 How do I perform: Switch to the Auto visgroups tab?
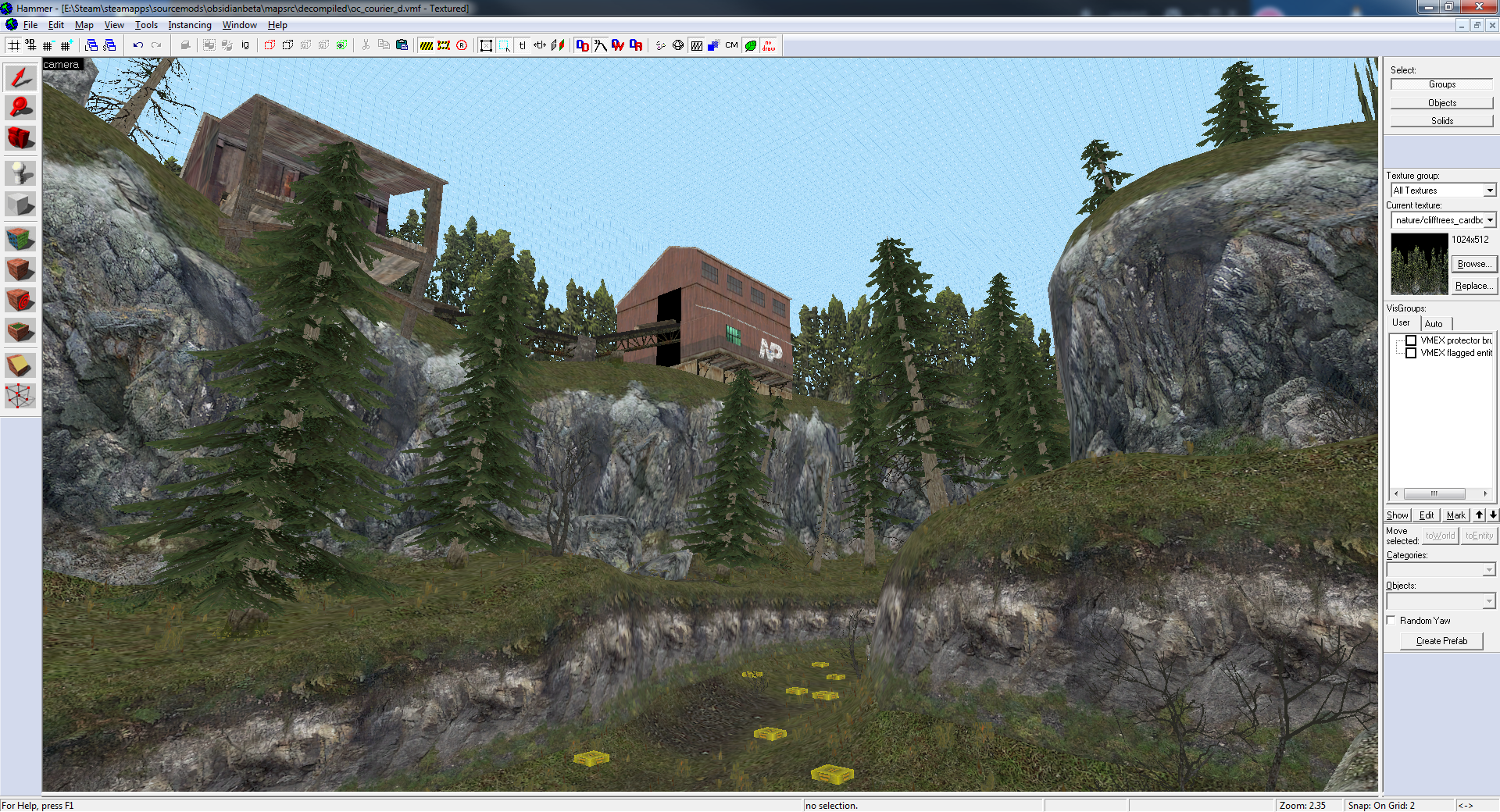tap(1434, 323)
